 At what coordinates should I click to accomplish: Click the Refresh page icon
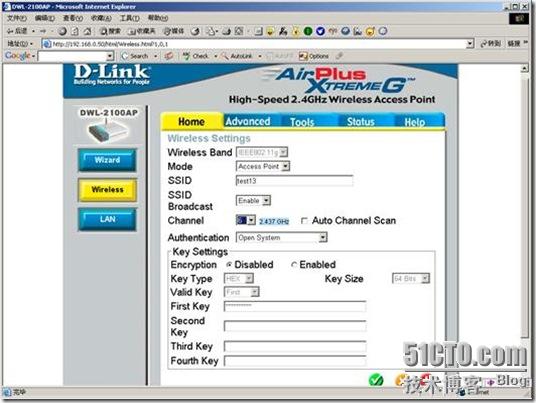tap(75, 31)
